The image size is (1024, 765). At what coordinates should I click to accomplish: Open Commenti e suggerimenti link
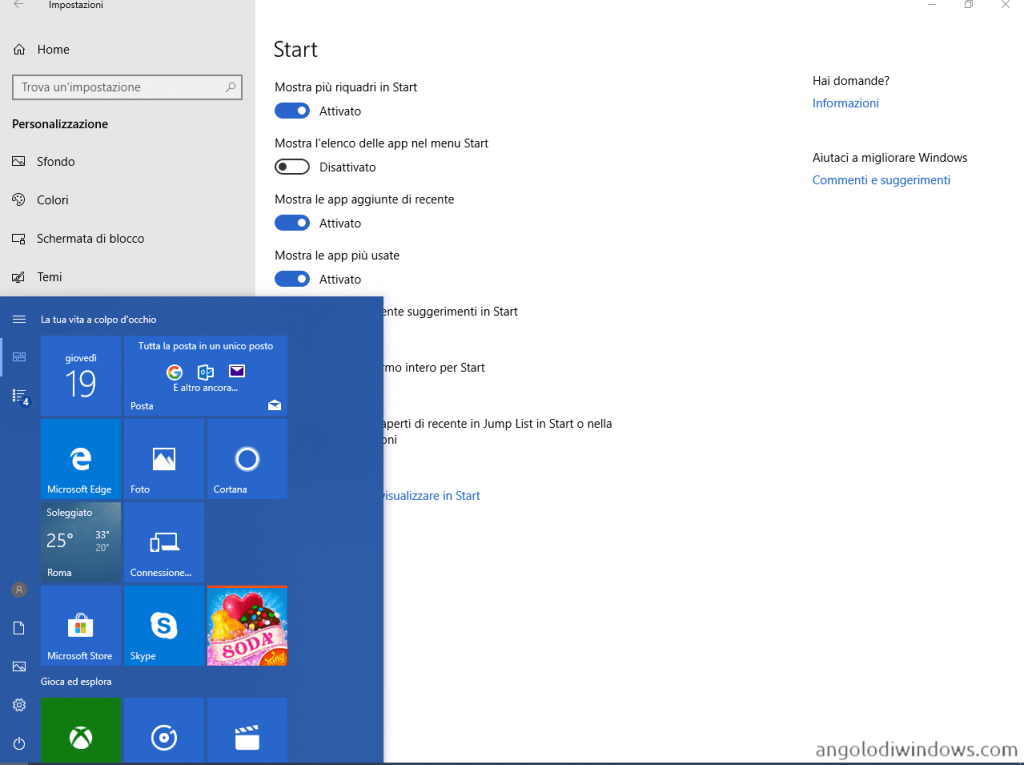click(881, 180)
